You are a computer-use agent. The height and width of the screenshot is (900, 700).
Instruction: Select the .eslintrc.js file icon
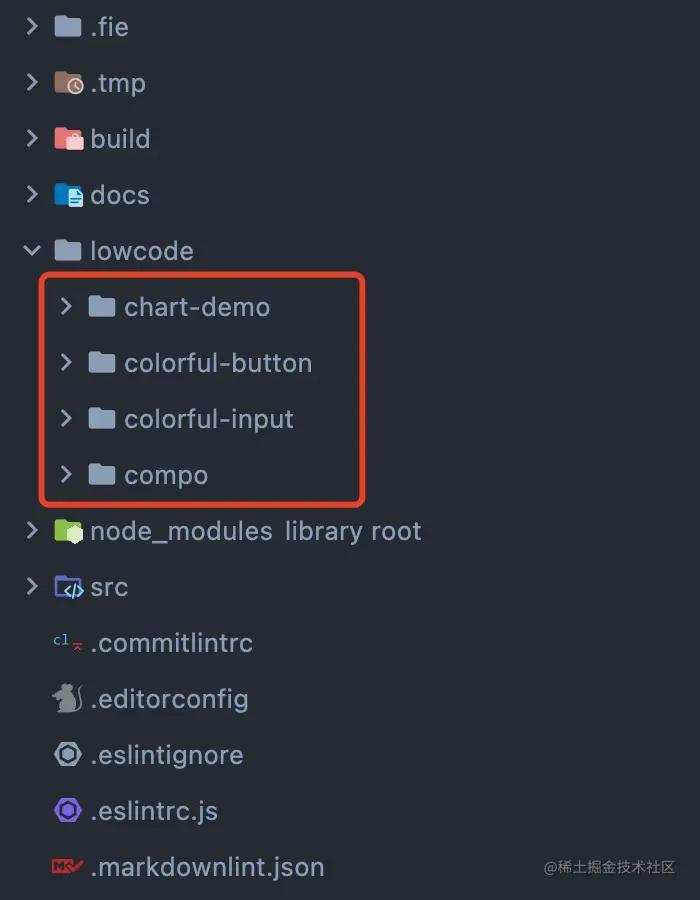(66, 811)
